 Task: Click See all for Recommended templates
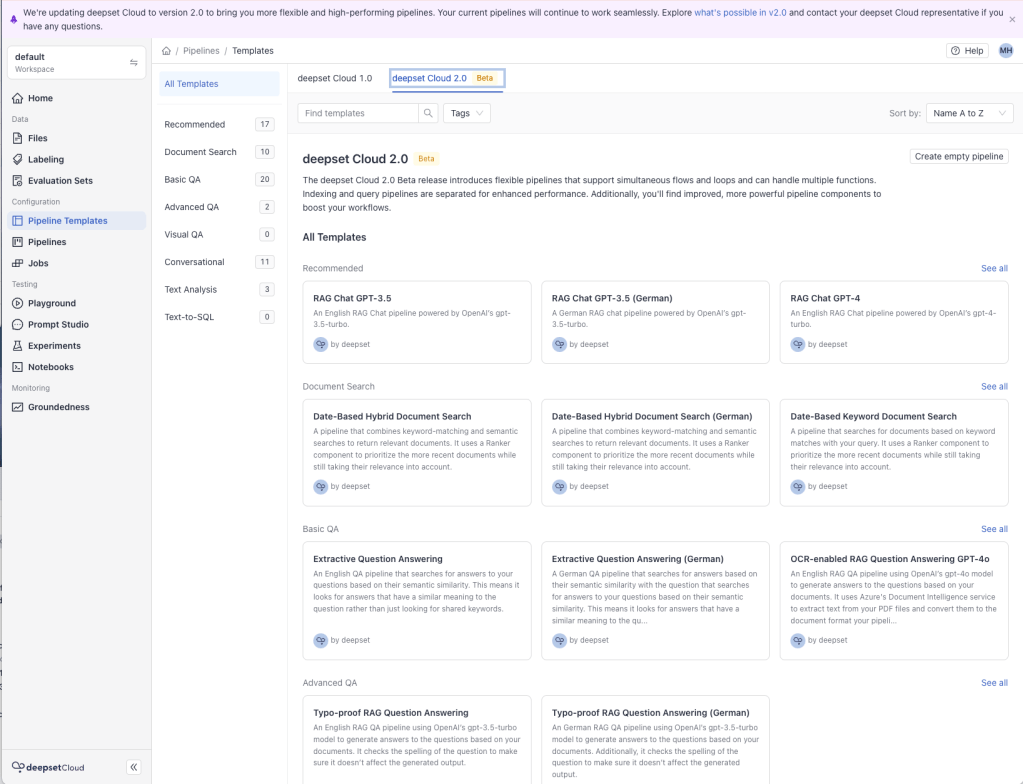[994, 268]
